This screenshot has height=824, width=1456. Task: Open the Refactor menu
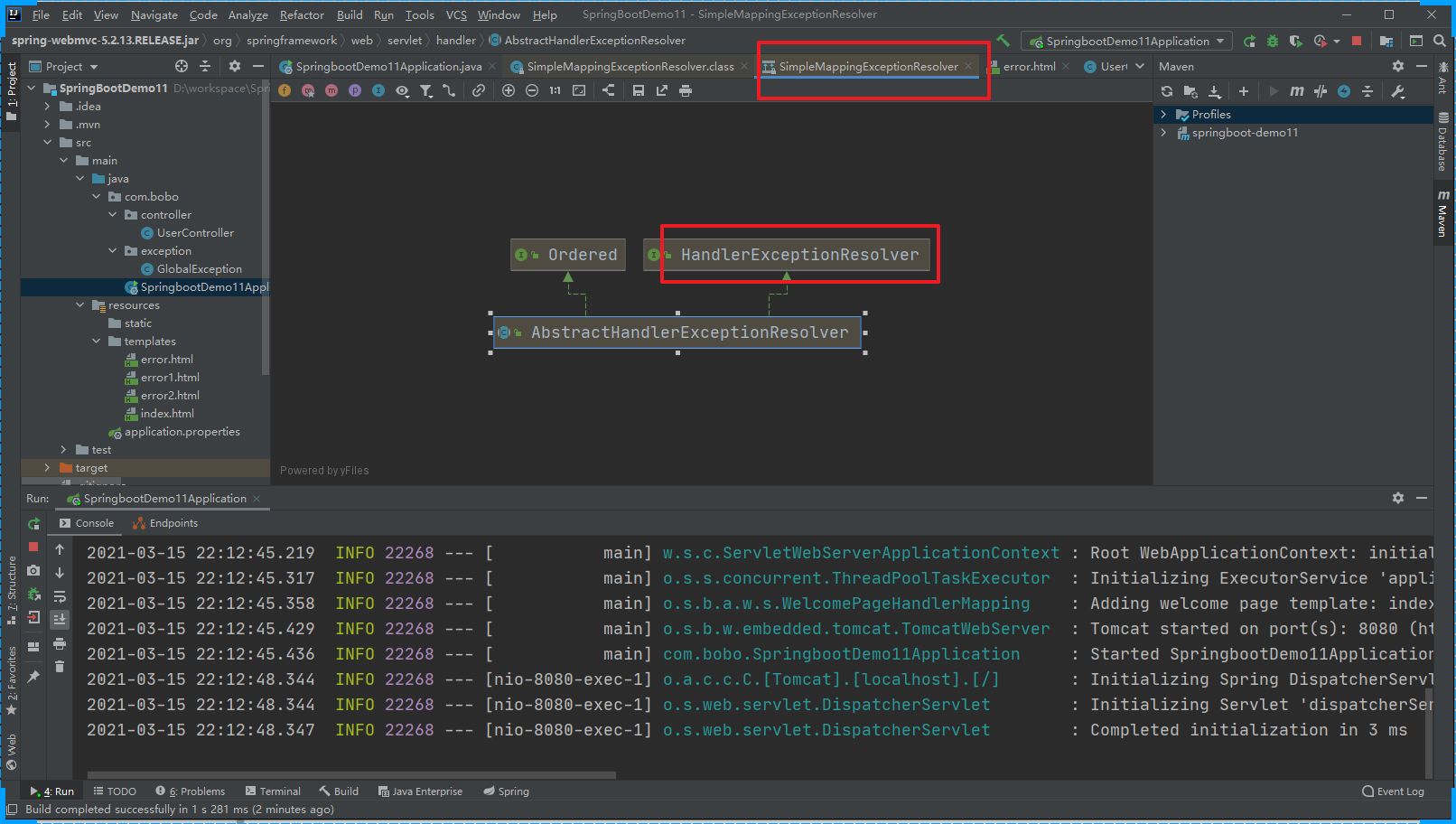tap(302, 14)
